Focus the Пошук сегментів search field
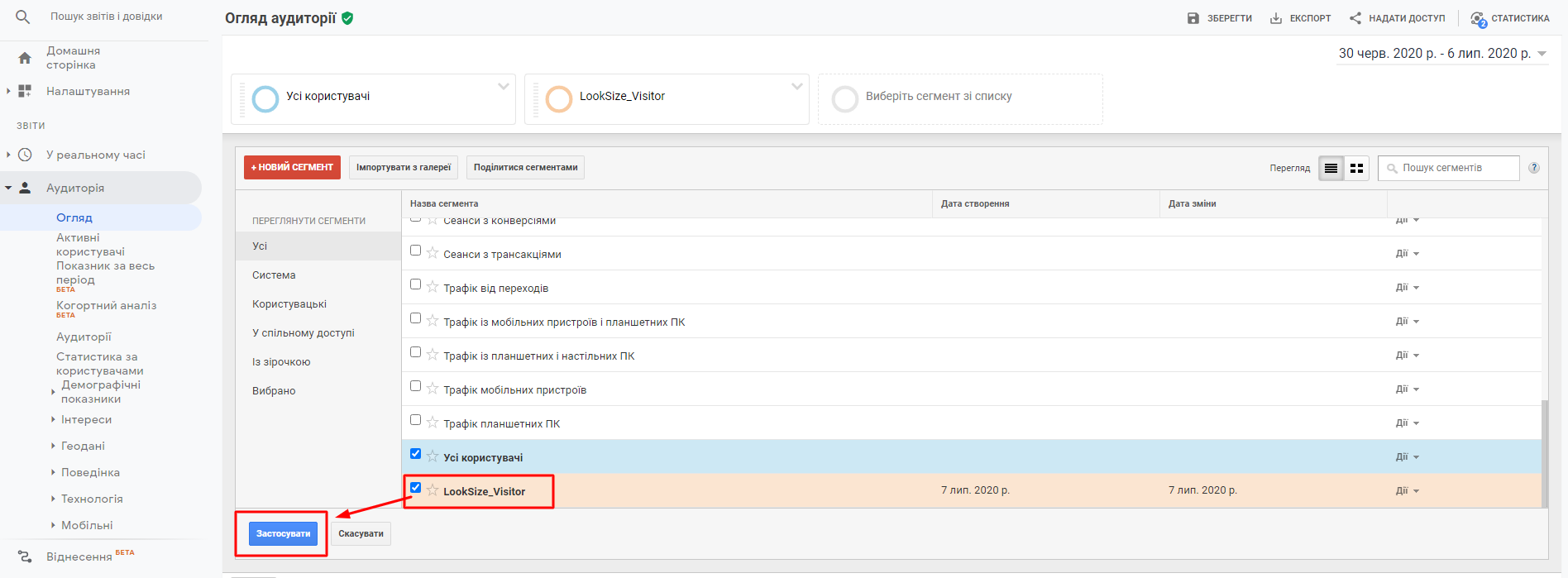Viewport: 1568px width, 578px height. (x=1449, y=168)
